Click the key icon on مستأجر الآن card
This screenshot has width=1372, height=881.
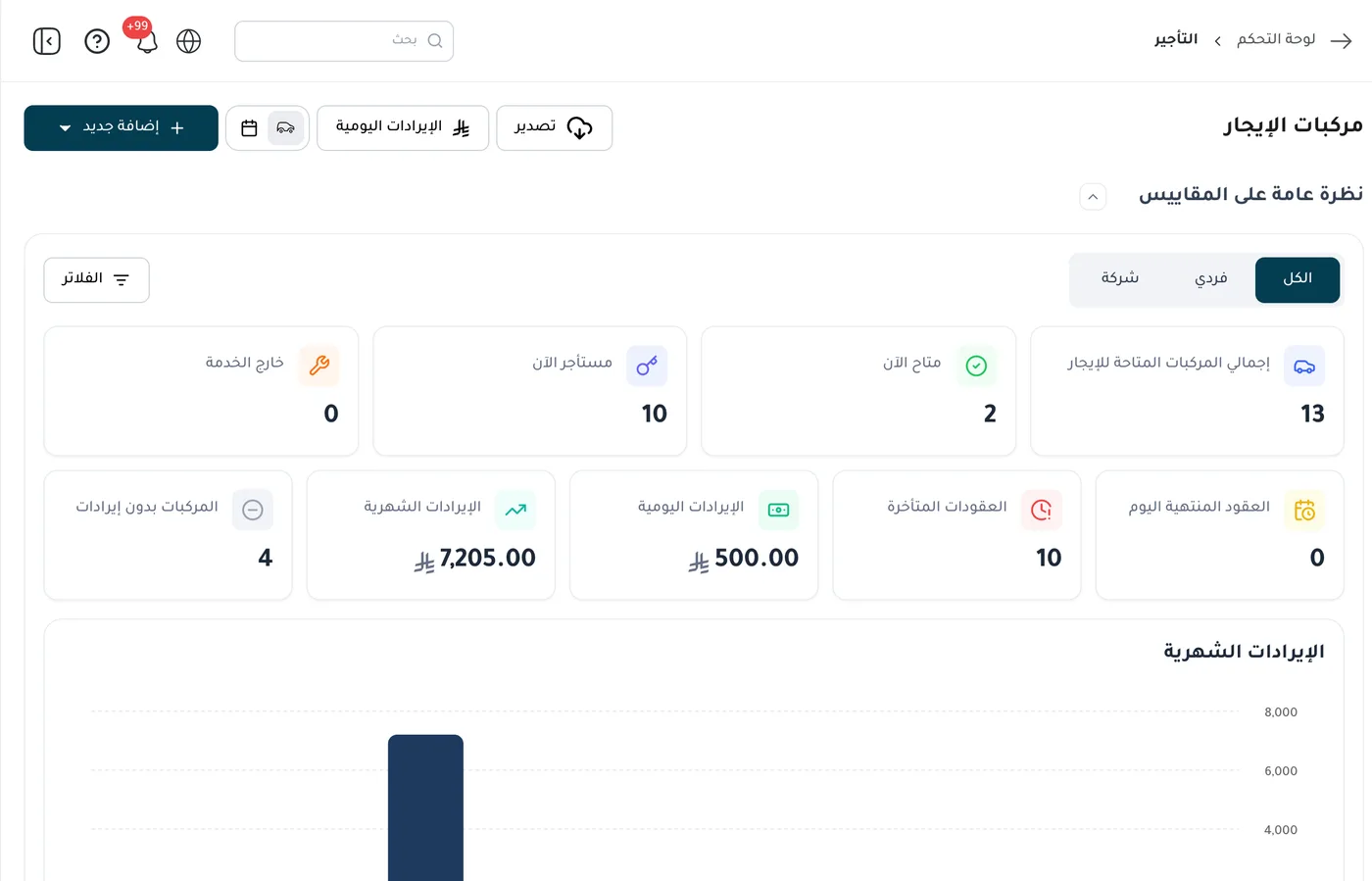tap(647, 366)
